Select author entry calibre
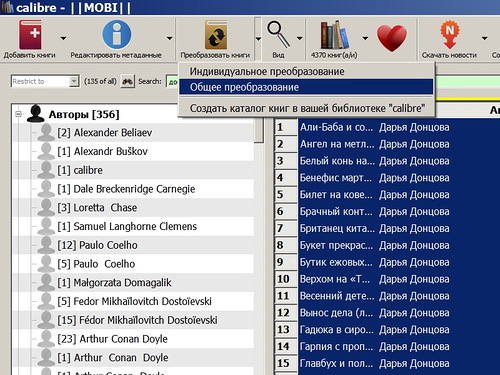Image resolution: width=500 pixels, height=375 pixels. point(80,170)
